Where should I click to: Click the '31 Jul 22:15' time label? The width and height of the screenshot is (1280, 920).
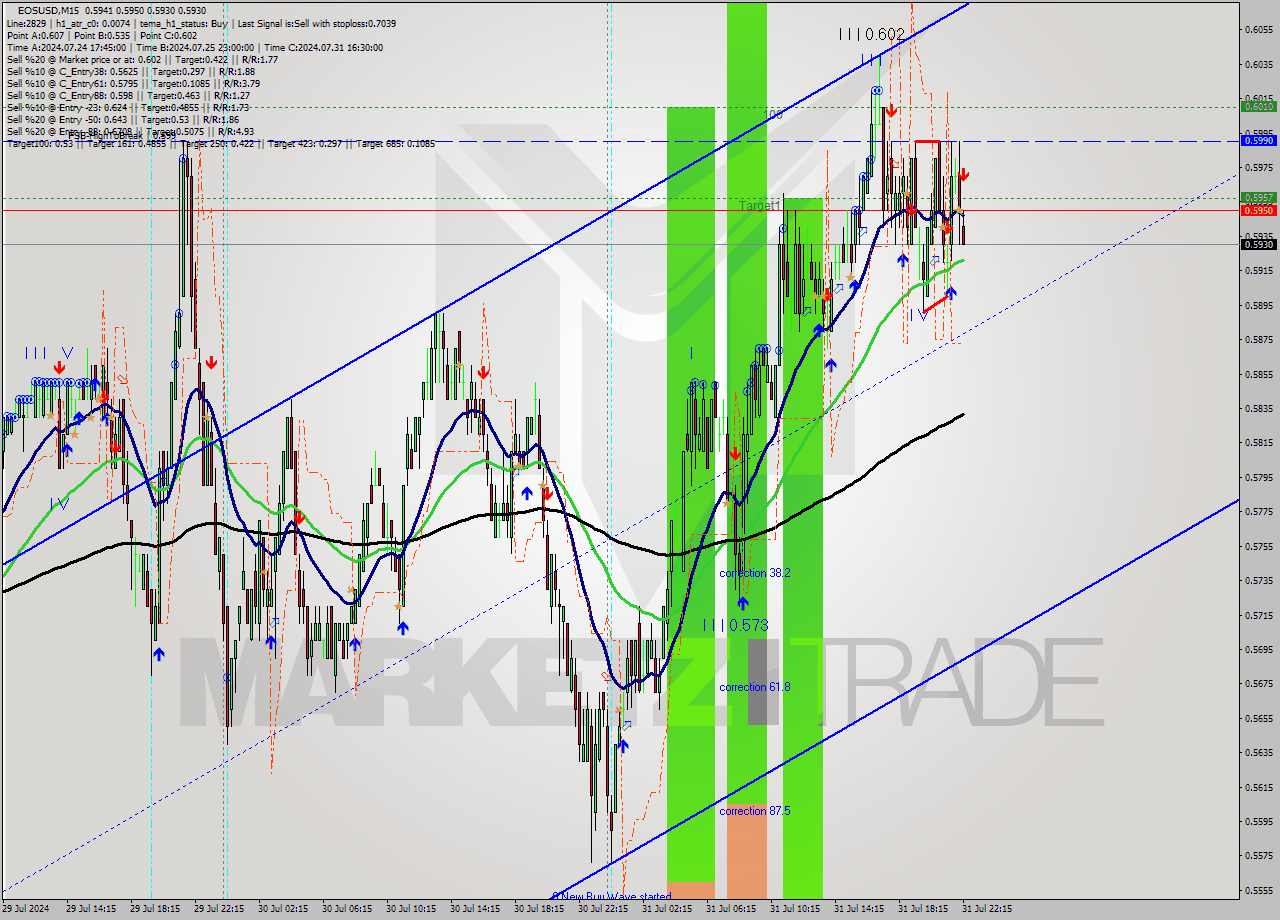point(989,909)
